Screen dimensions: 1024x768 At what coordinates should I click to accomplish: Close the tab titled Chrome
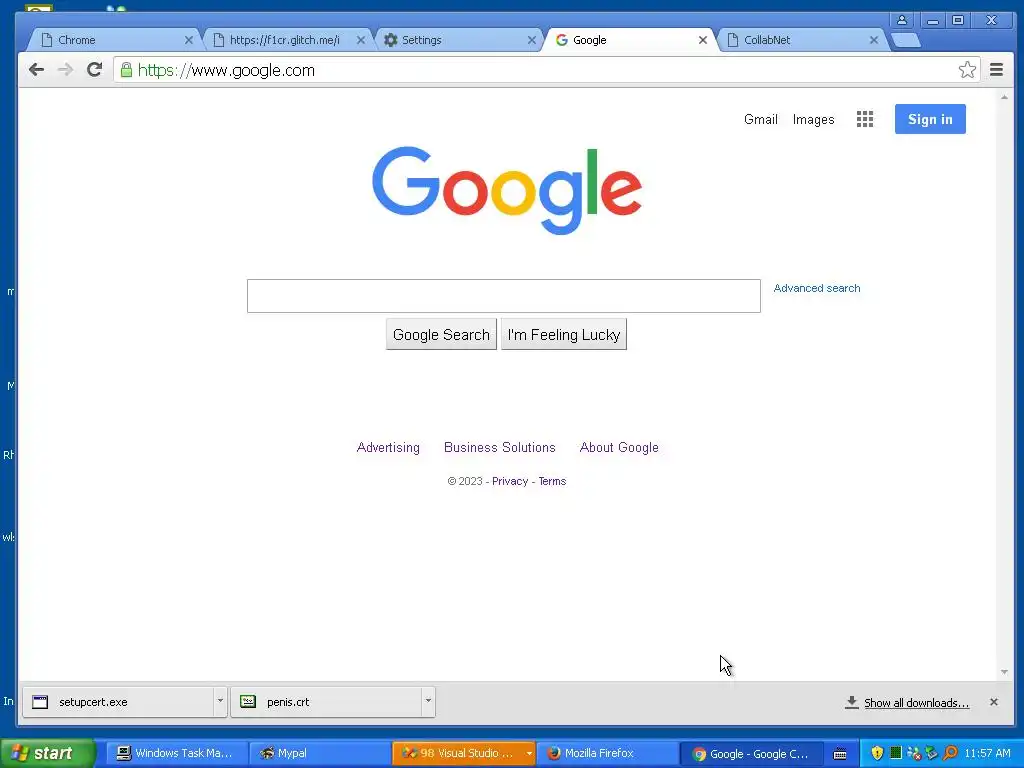click(x=189, y=40)
